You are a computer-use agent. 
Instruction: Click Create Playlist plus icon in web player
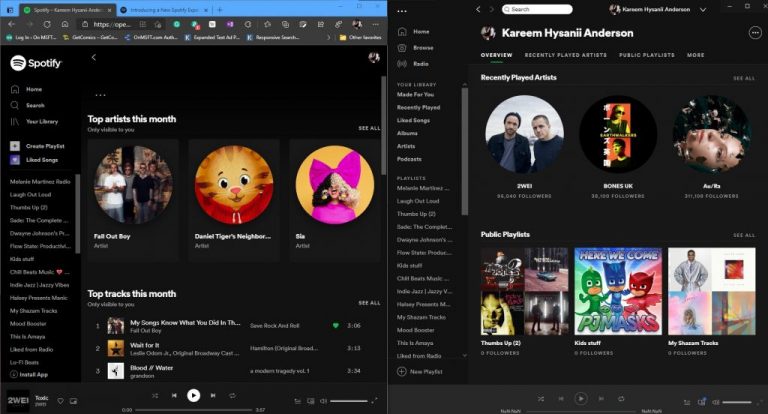[x=15, y=146]
